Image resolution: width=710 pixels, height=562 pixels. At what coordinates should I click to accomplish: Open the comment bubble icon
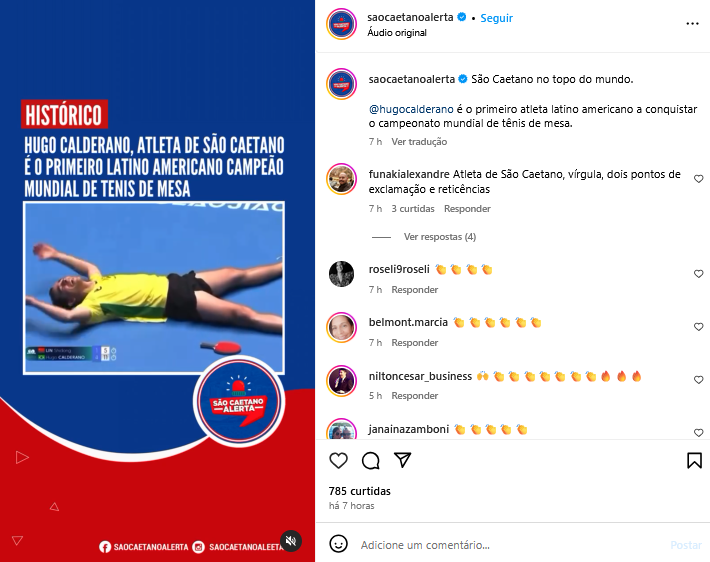370,461
